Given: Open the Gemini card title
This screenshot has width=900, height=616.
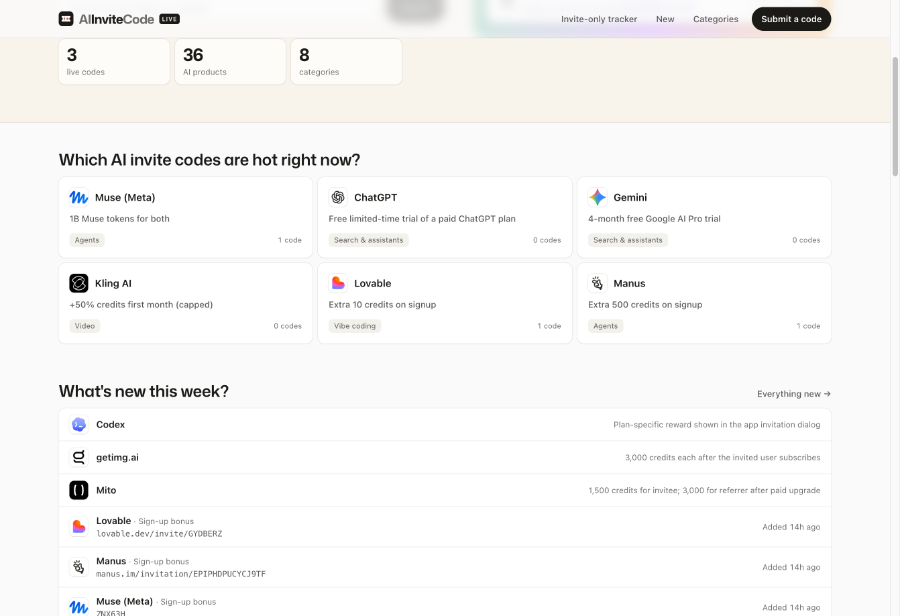Looking at the screenshot, I should coord(630,197).
